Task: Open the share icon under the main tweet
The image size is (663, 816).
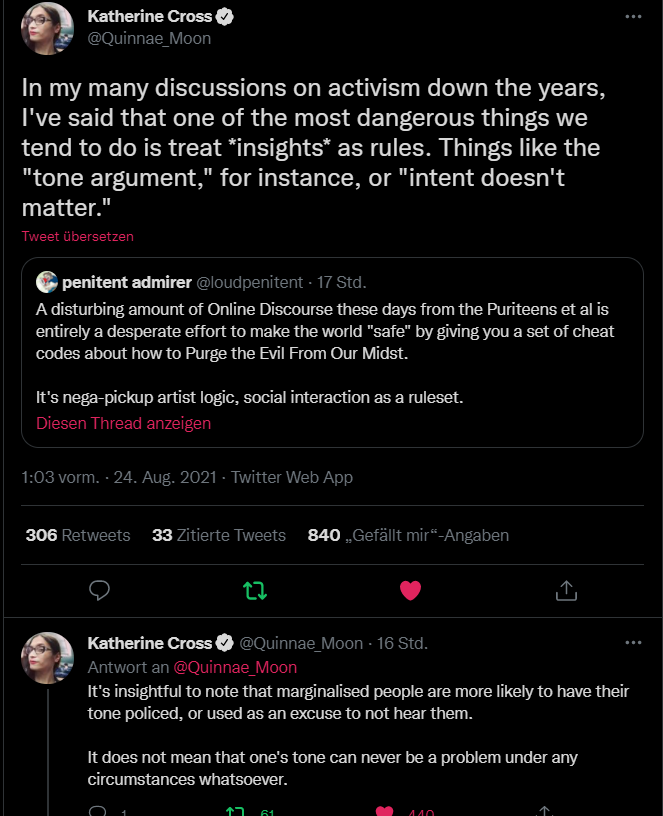Action: coord(566,590)
